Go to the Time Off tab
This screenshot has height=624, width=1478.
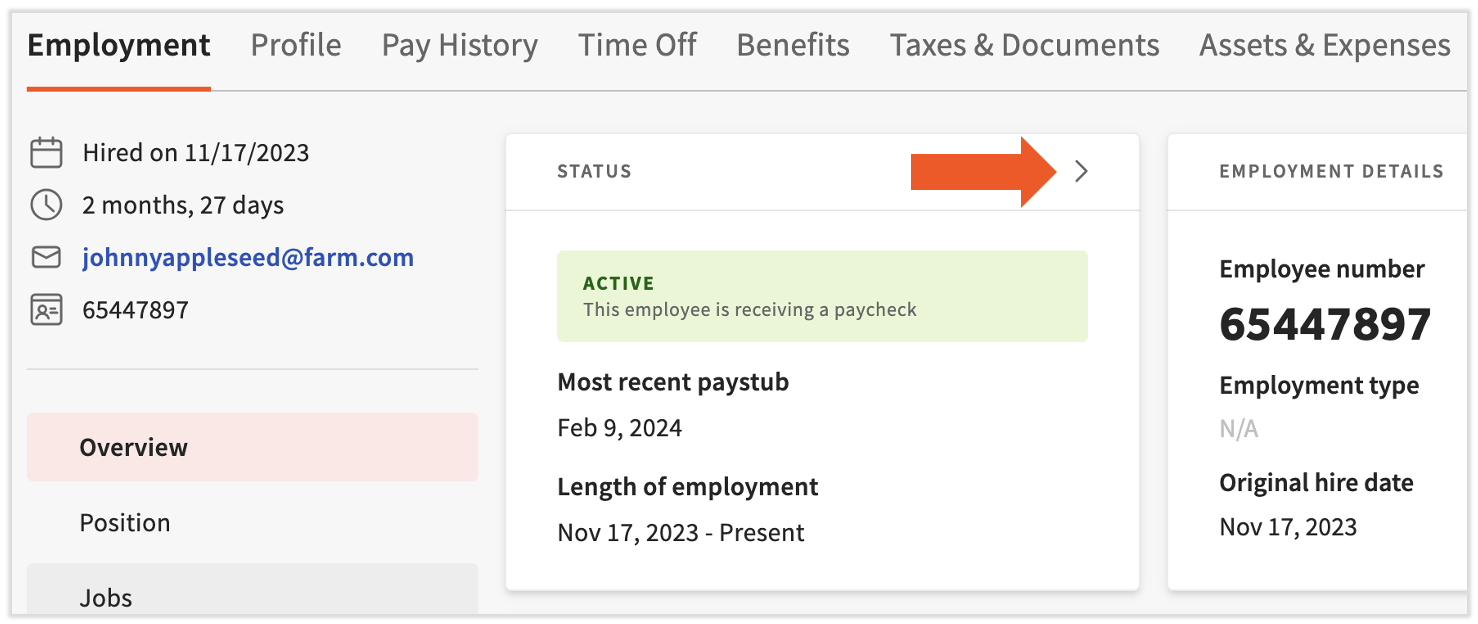(x=637, y=46)
